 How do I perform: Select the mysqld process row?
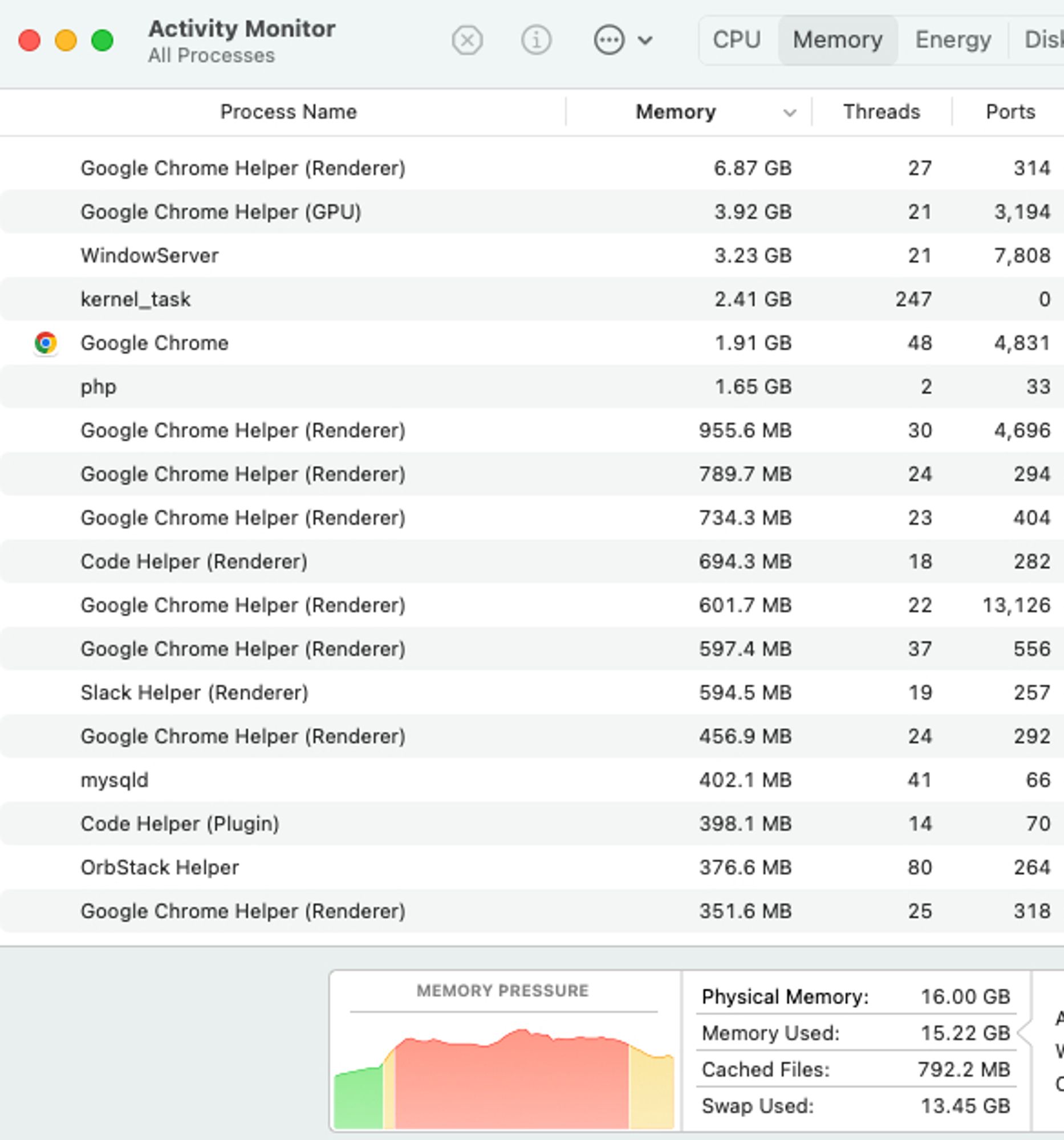[x=531, y=780]
